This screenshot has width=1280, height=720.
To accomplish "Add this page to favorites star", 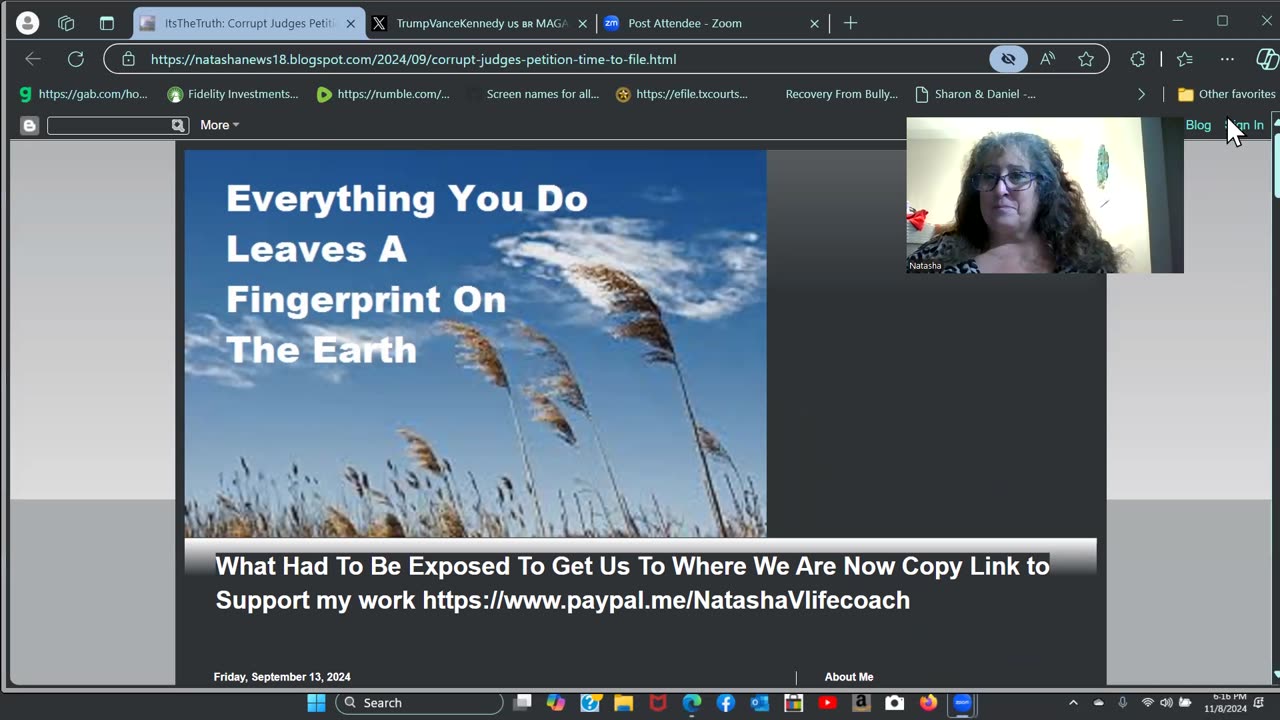I will pos(1086,59).
